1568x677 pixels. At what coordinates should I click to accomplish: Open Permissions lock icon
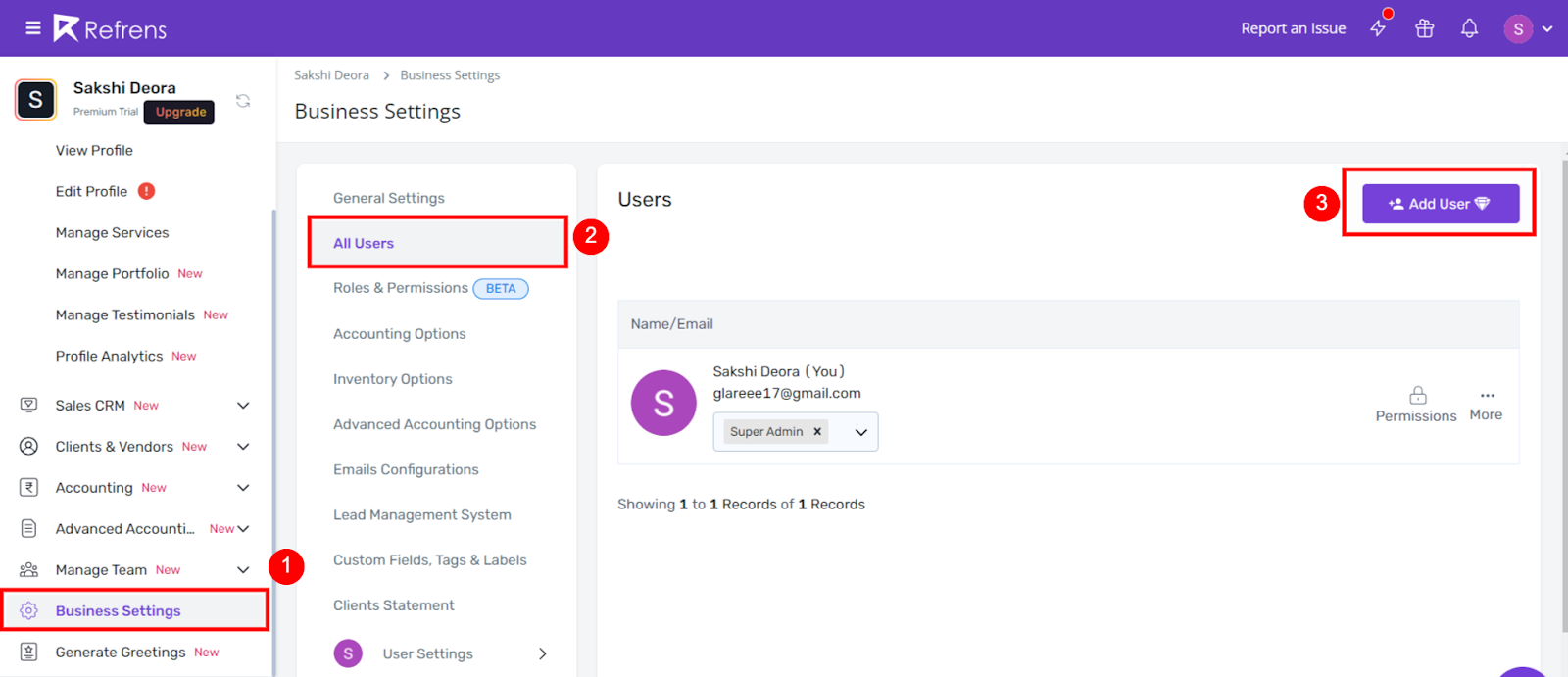click(1417, 396)
